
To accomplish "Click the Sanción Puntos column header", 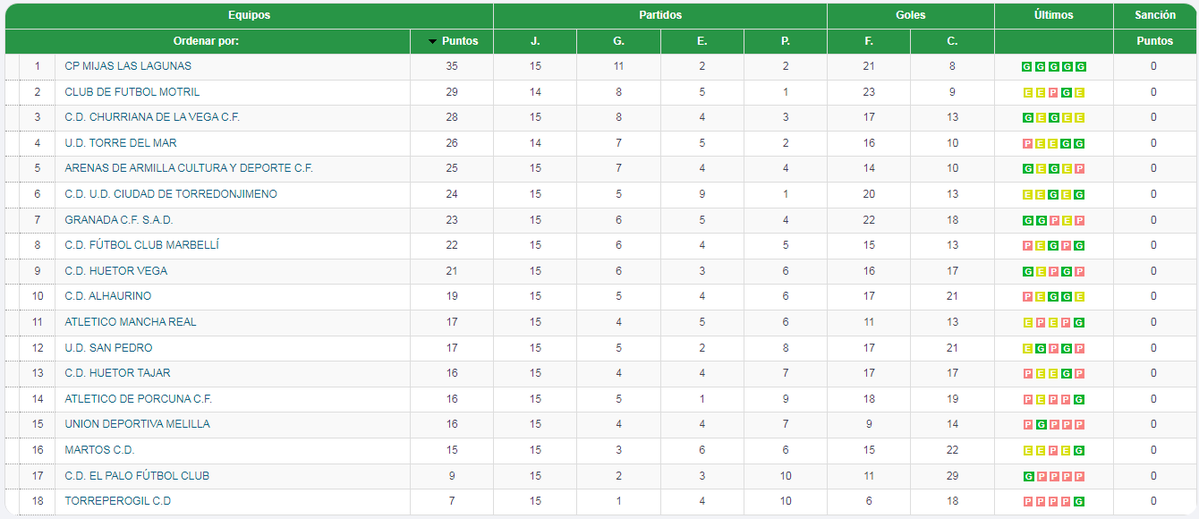I will click(1155, 42).
